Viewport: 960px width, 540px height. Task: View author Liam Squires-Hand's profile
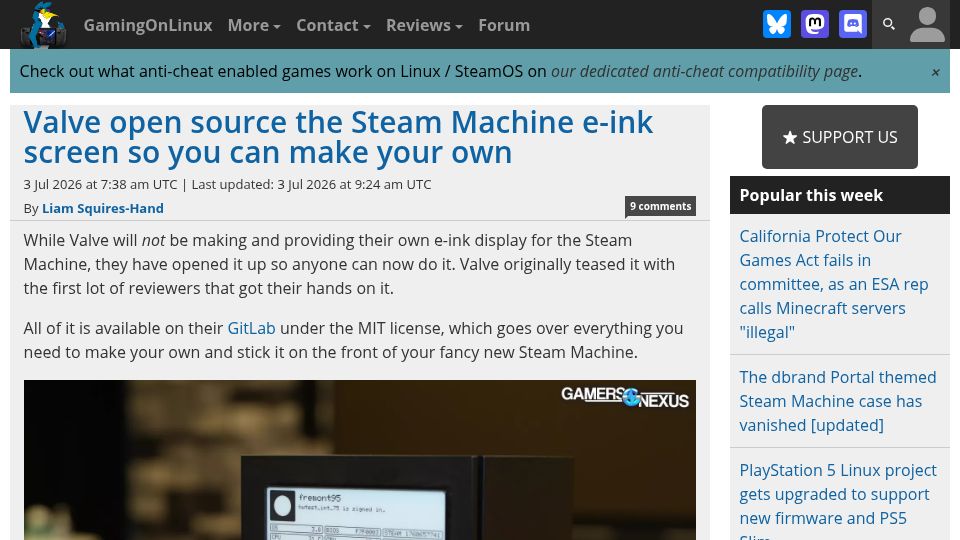pyautogui.click(x=102, y=209)
